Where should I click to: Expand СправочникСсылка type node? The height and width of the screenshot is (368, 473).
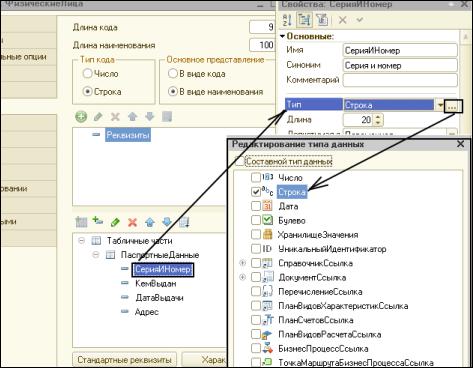coord(243,263)
